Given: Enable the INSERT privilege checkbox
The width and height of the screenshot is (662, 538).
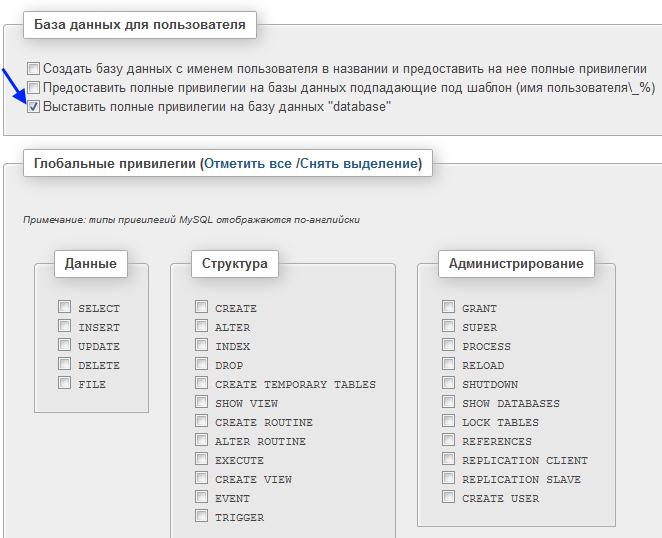Looking at the screenshot, I should tap(64, 326).
